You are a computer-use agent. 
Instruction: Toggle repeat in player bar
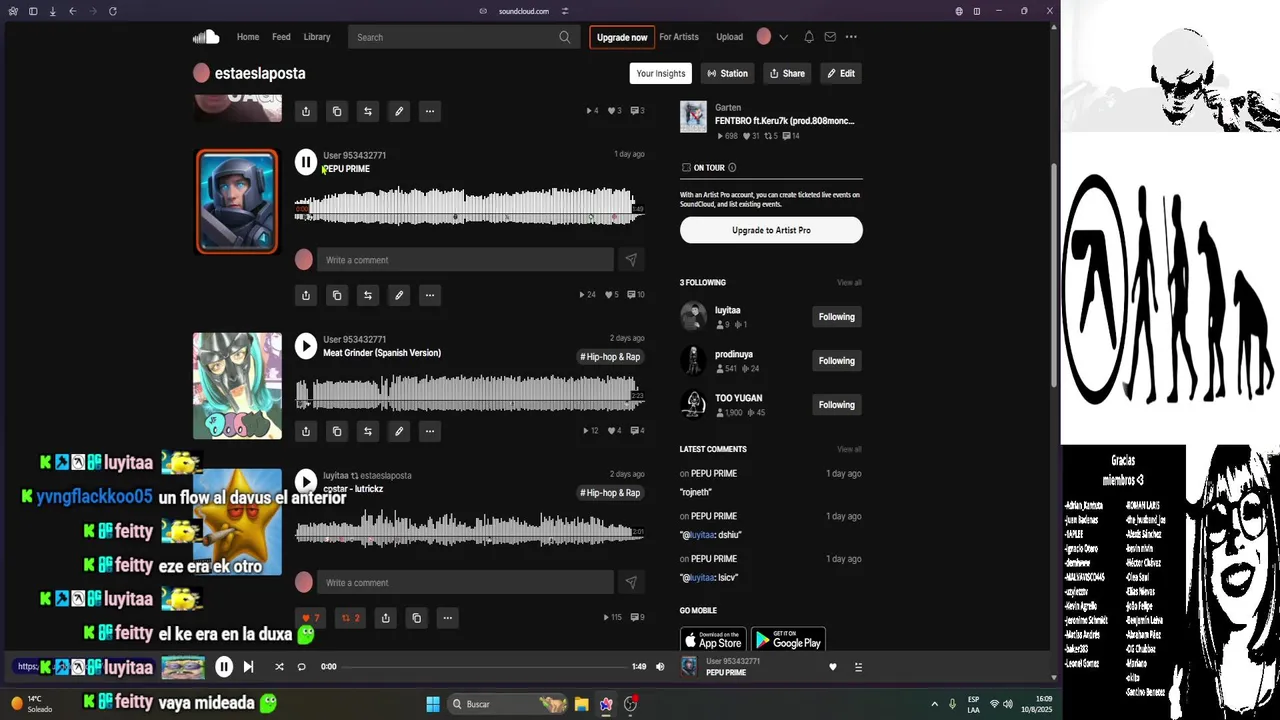301,667
